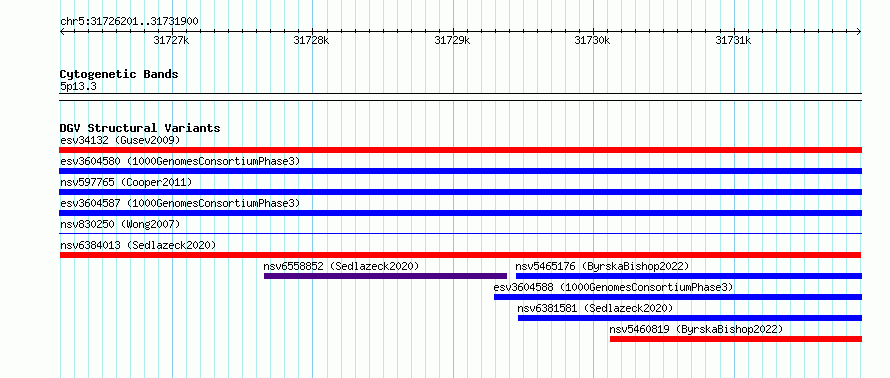Click the 31731k ruler position
The image size is (890, 378).
[733, 40]
